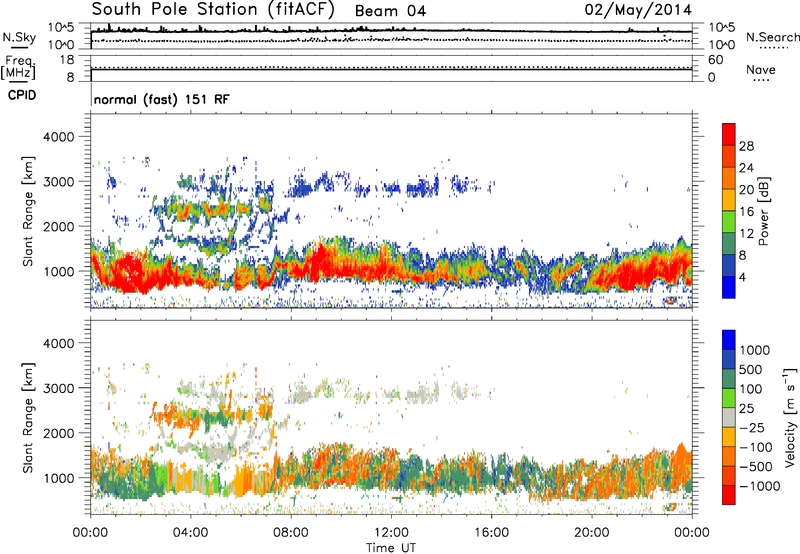Click the '1000' velocity colorbar tick label
This screenshot has height=554, width=800.
point(755,350)
